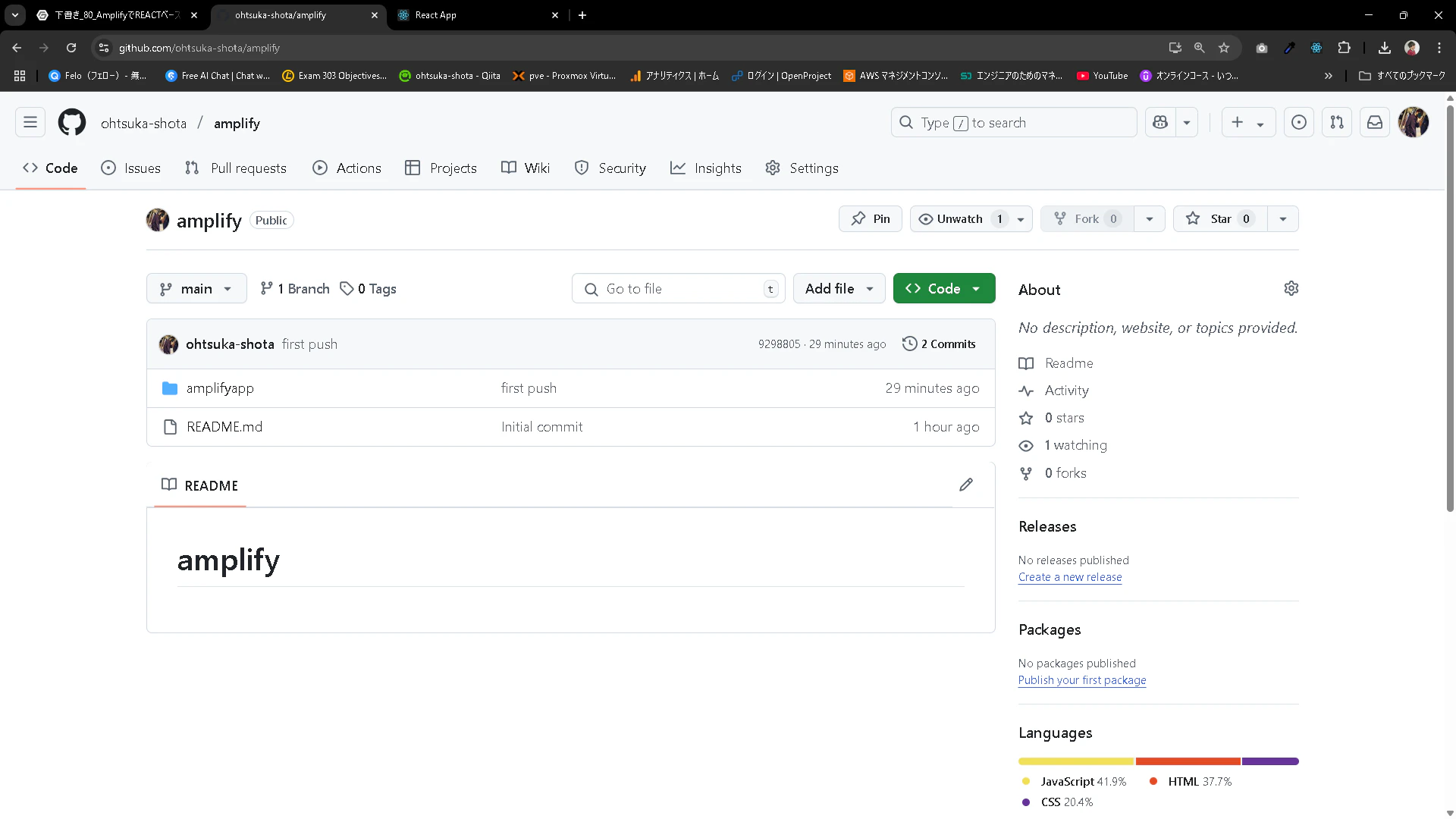Image resolution: width=1456 pixels, height=819 pixels.
Task: Open GitHub Copilot chat icon
Action: pos(1160,122)
